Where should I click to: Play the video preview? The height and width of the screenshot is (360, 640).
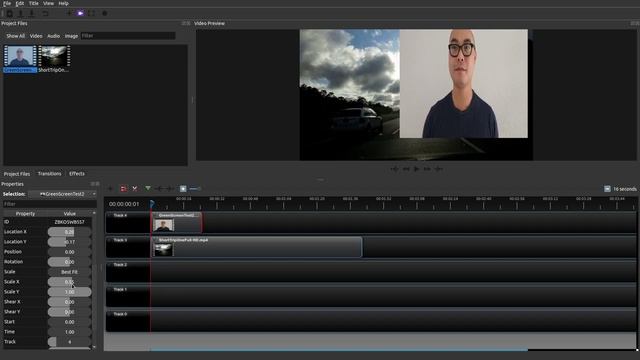416,169
